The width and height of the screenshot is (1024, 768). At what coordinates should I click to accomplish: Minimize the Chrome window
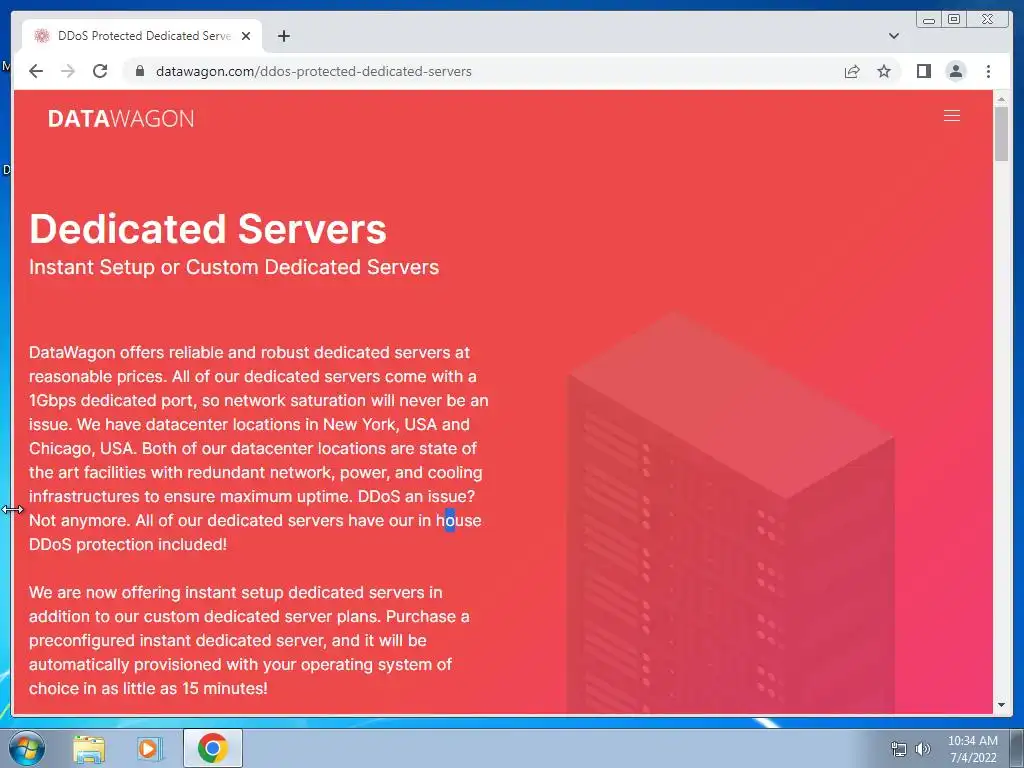tap(929, 20)
